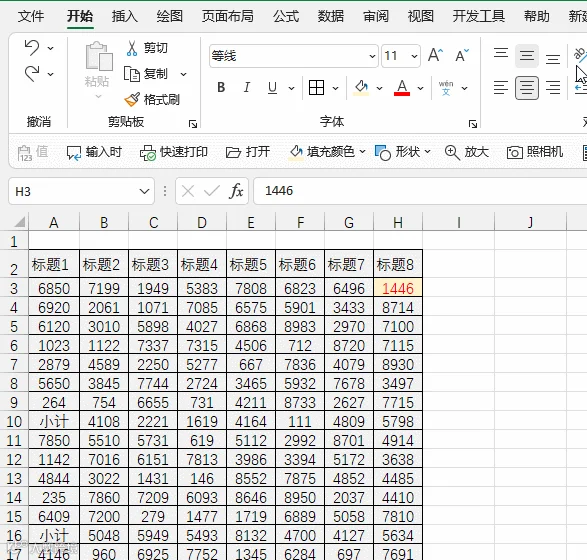Click the wén phonetic guide icon
Screen dimensions: 587x560
446,88
